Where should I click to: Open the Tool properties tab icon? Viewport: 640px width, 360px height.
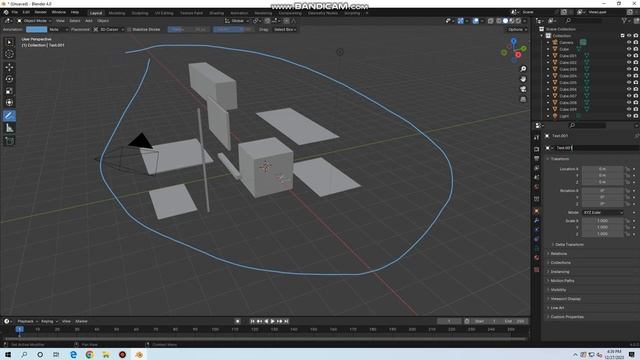536,138
